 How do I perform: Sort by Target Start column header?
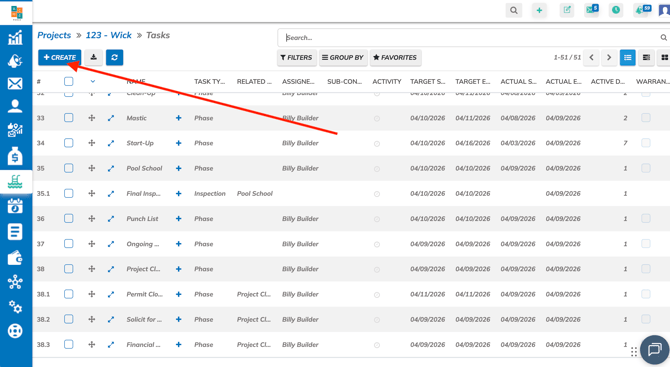(x=428, y=81)
